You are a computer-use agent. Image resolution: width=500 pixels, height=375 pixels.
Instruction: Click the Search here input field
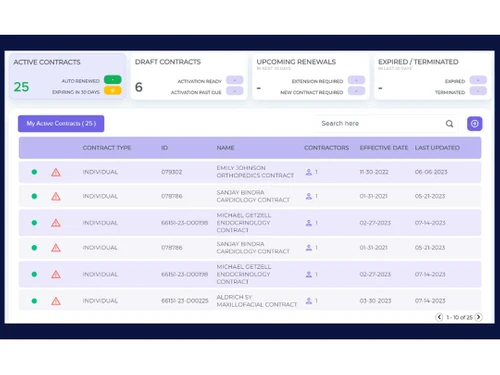pyautogui.click(x=387, y=124)
